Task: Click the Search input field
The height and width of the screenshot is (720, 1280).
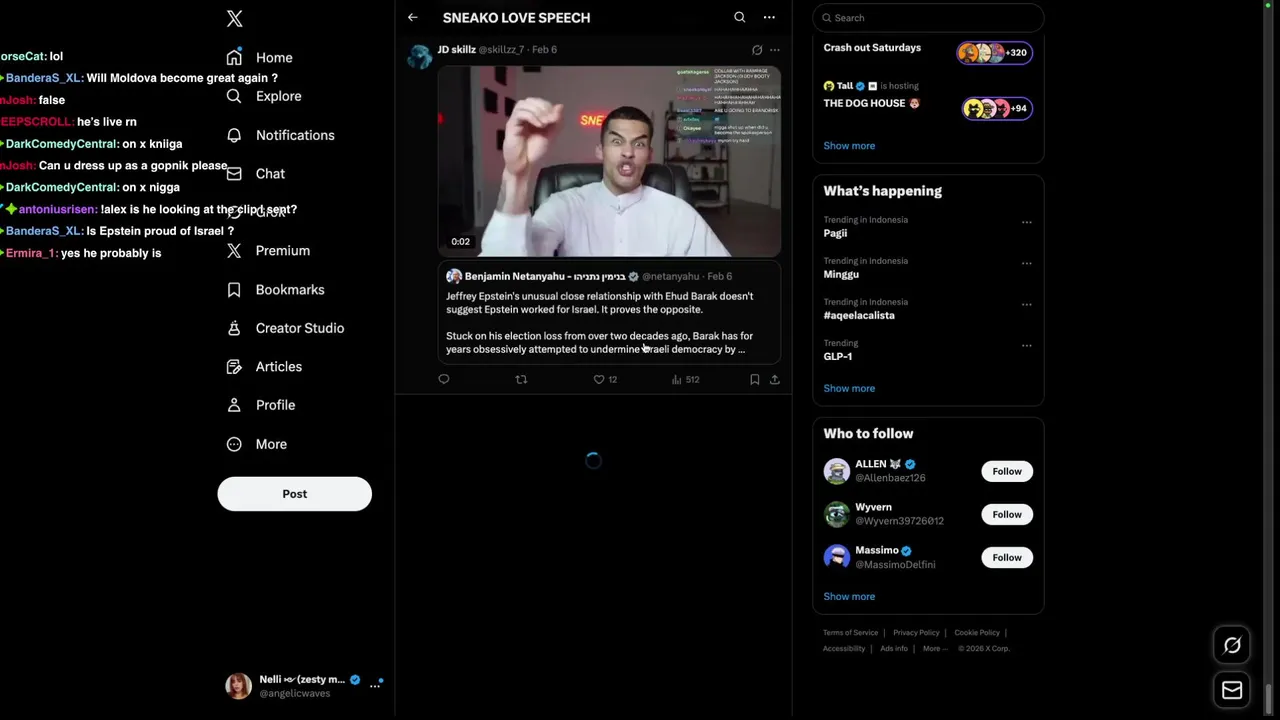Action: pos(928,17)
